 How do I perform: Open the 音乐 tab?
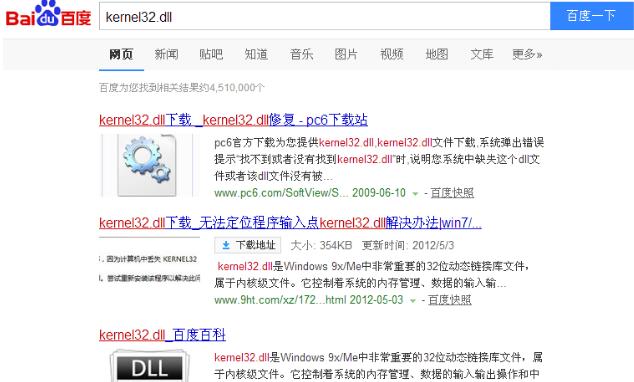click(x=302, y=54)
